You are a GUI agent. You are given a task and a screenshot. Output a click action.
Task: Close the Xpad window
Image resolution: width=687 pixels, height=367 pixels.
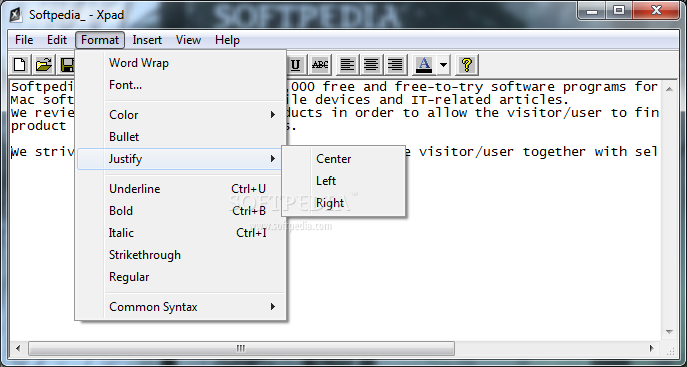pos(656,11)
